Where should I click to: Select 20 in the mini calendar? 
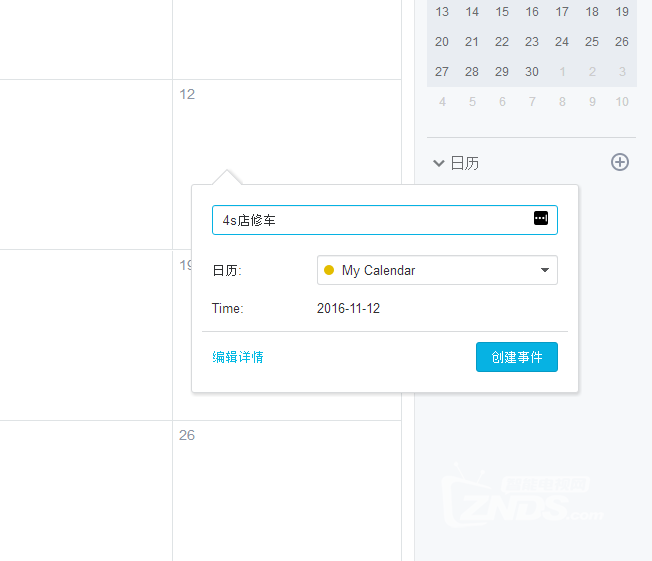[x=442, y=42]
